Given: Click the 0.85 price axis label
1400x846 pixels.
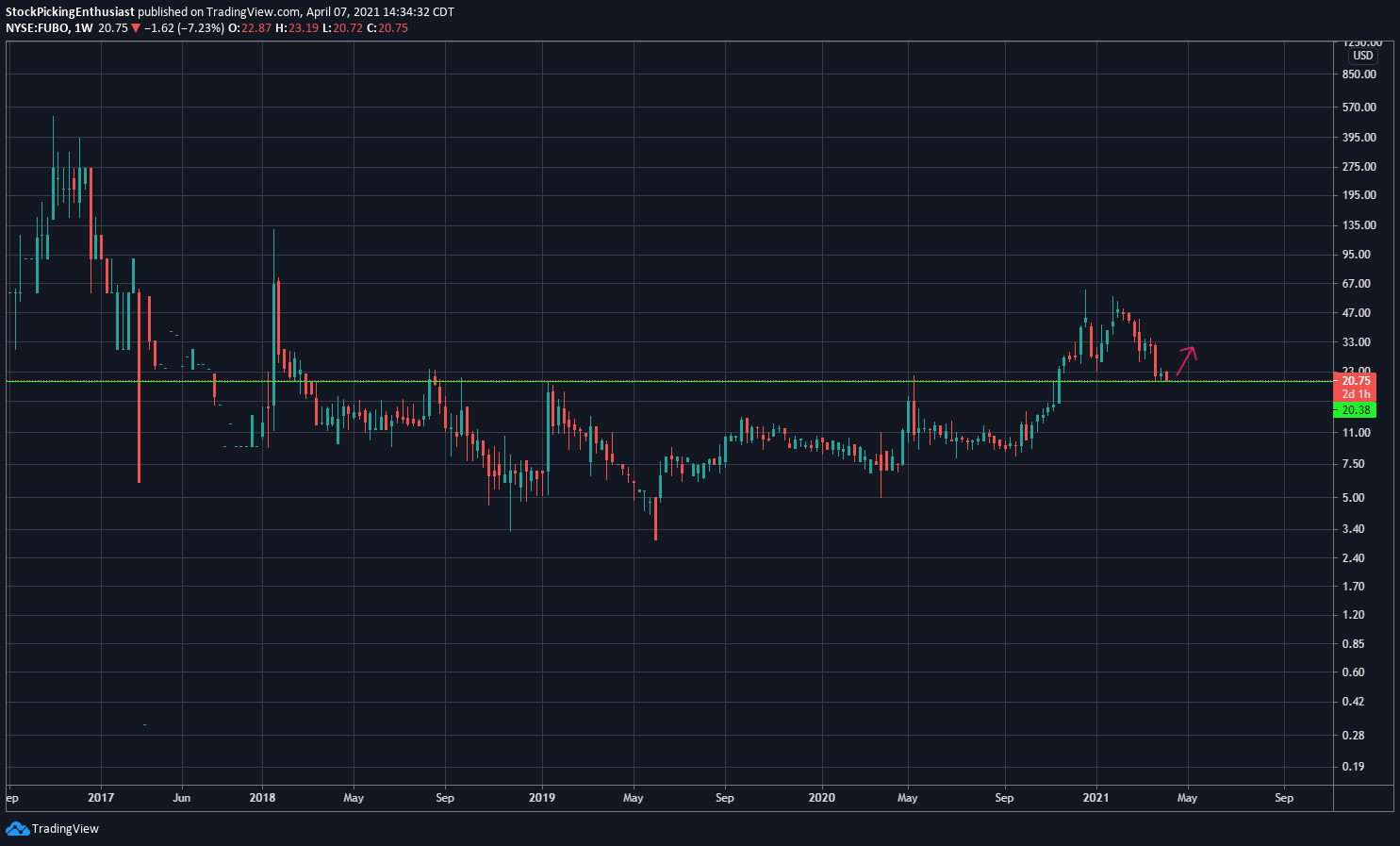Looking at the screenshot, I should 1354,644.
